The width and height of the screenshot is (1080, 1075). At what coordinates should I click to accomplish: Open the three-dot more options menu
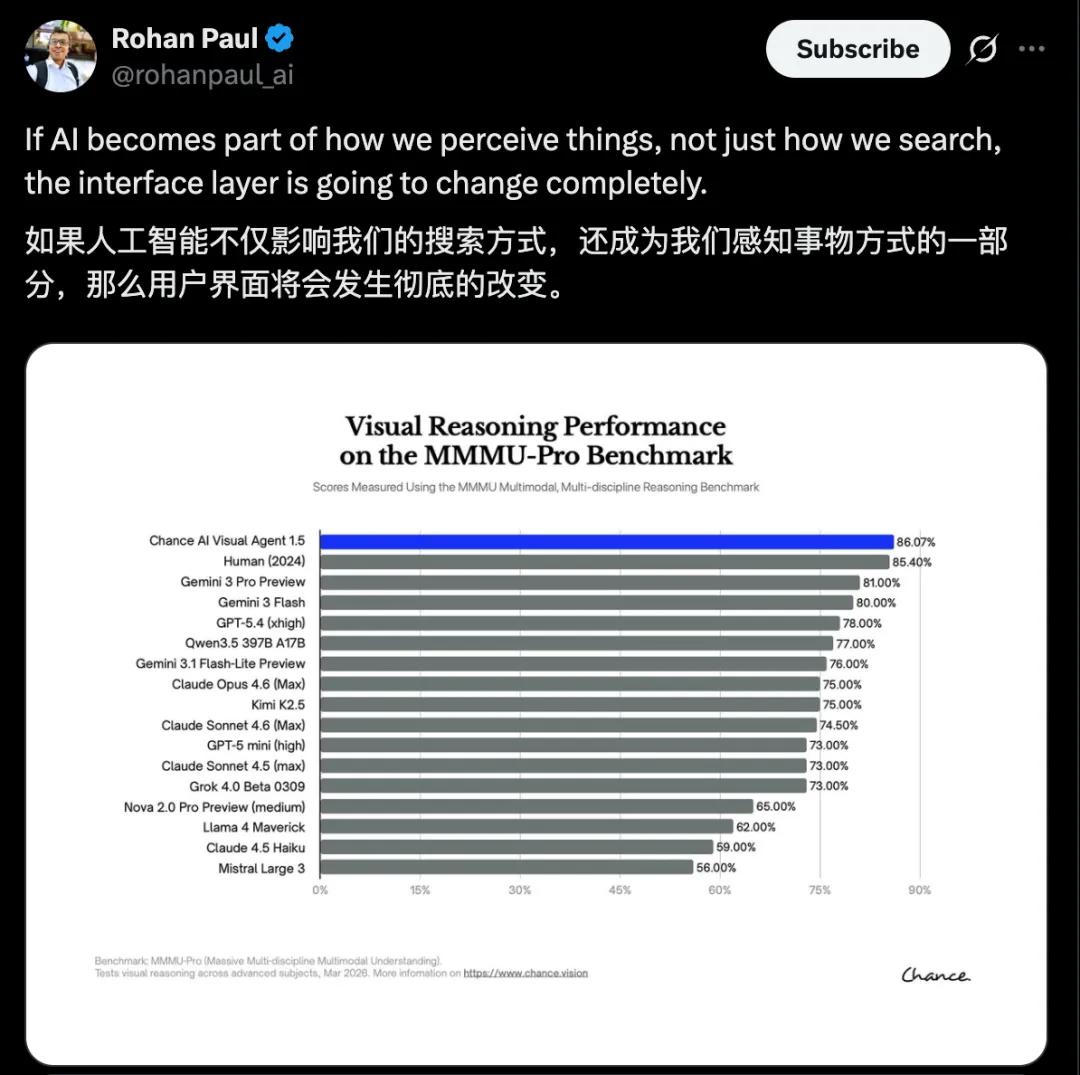1031,48
